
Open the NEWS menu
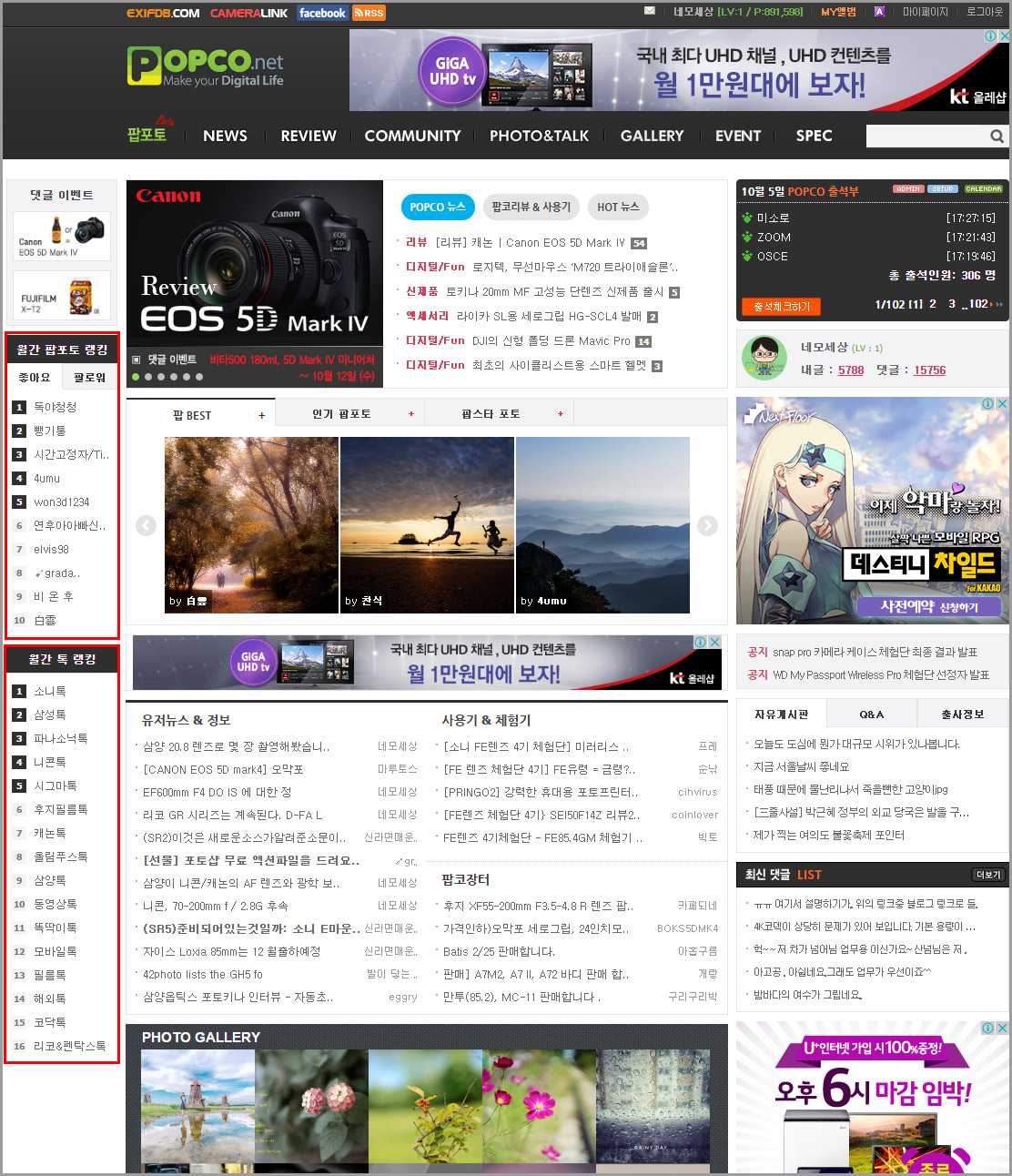(225, 136)
